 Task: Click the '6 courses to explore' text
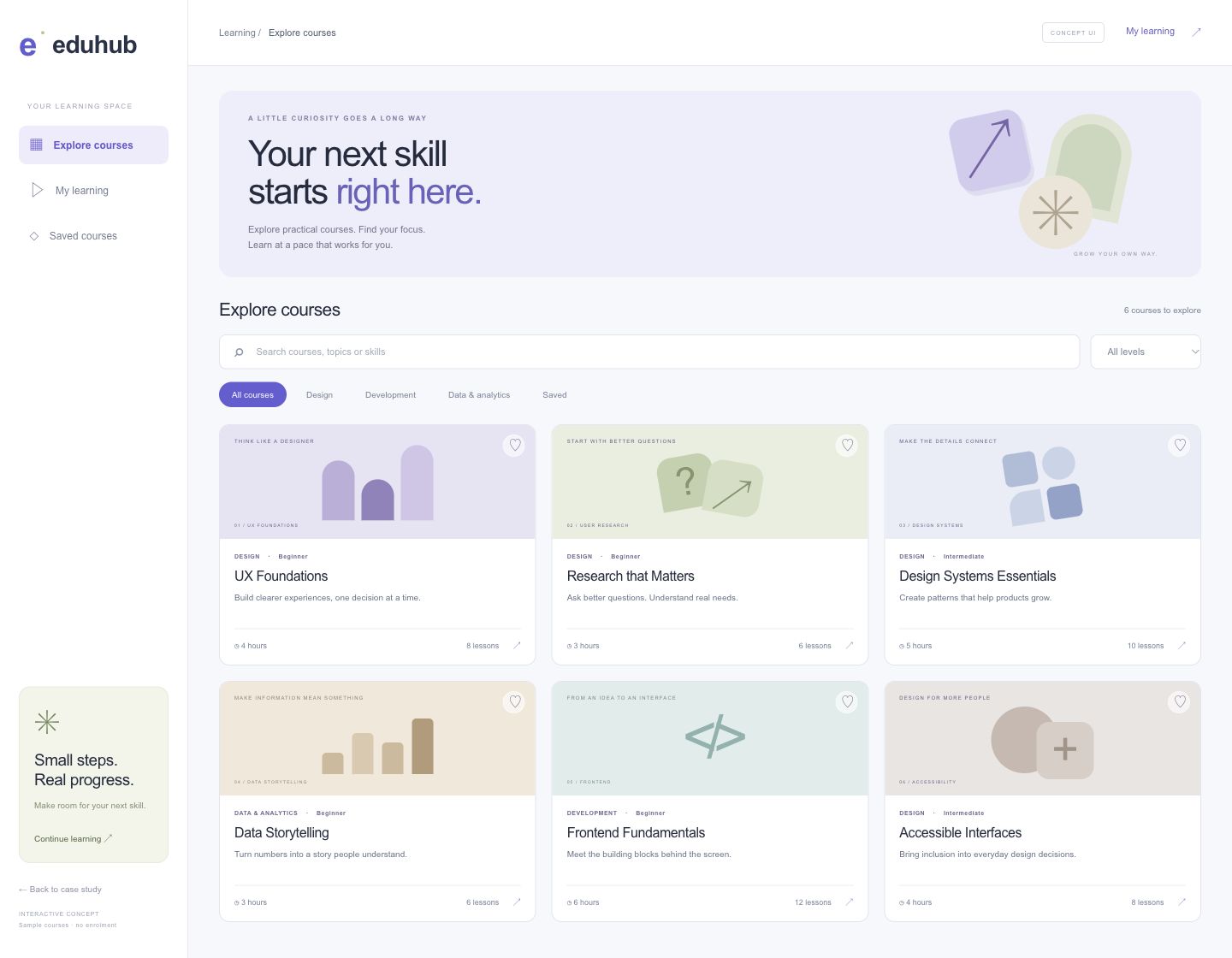(1162, 310)
